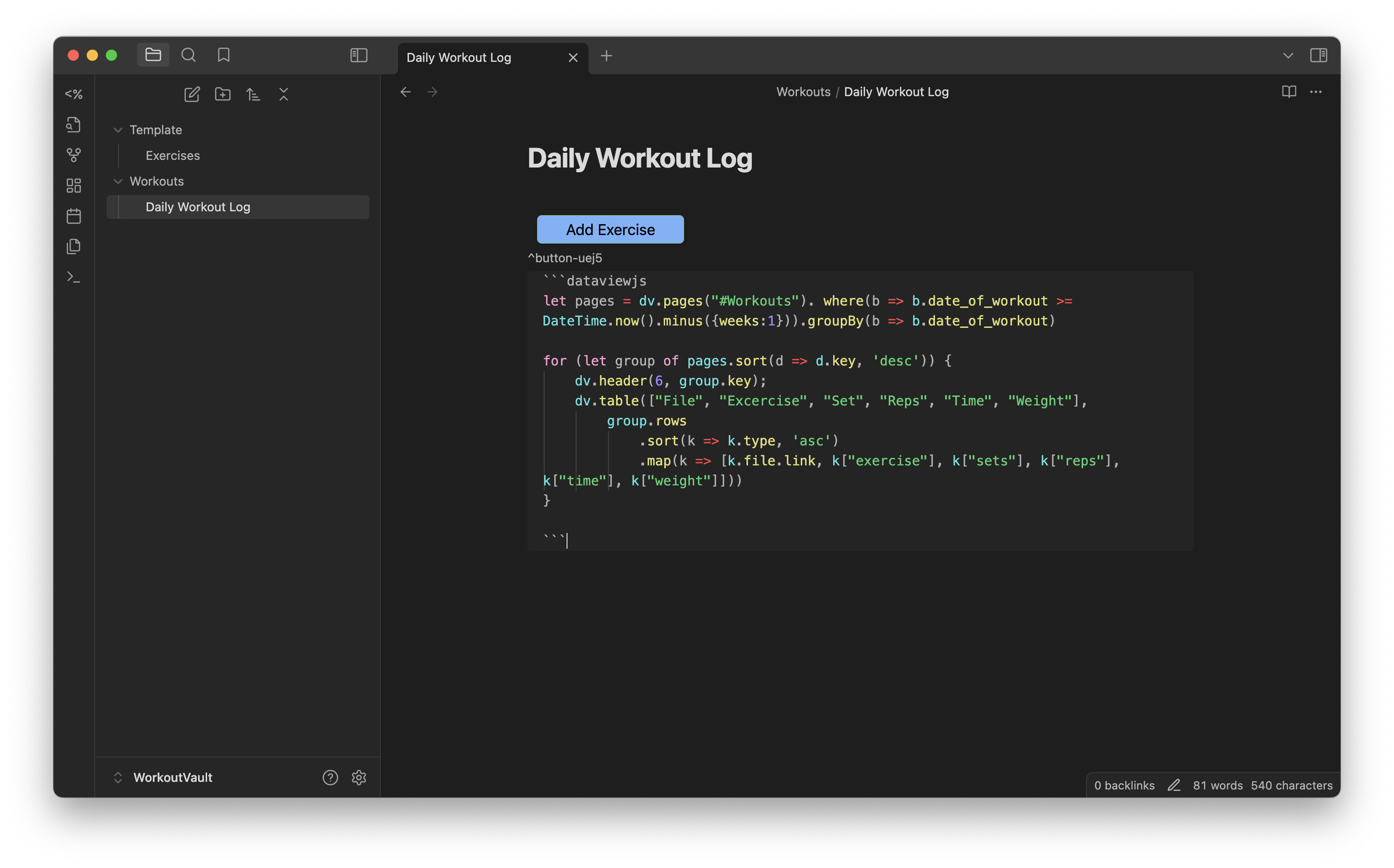This screenshot has height=868, width=1394.
Task: Click the dv.header line in code
Action: click(x=670, y=381)
